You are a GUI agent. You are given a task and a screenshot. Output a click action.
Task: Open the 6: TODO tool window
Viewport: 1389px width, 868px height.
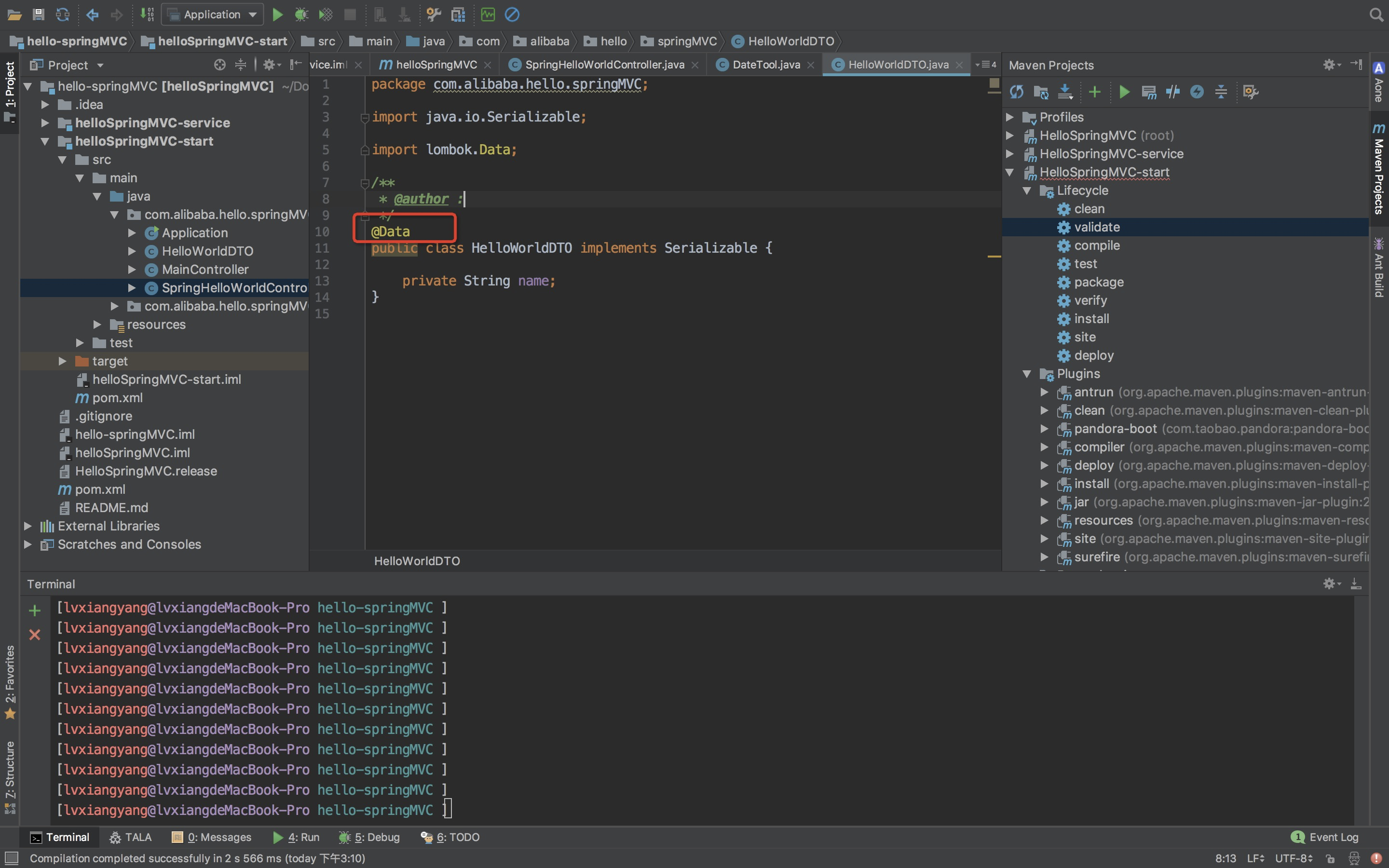click(450, 837)
